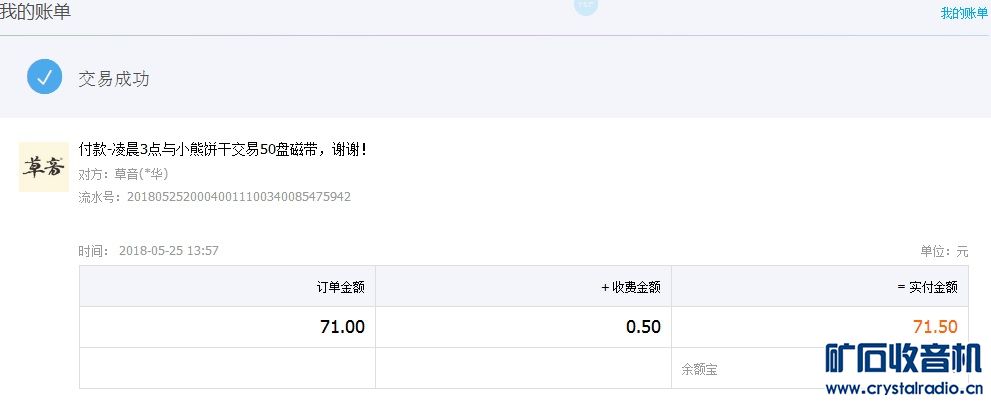
Task: Click the 草音 merchant avatar image
Action: pyautogui.click(x=44, y=167)
